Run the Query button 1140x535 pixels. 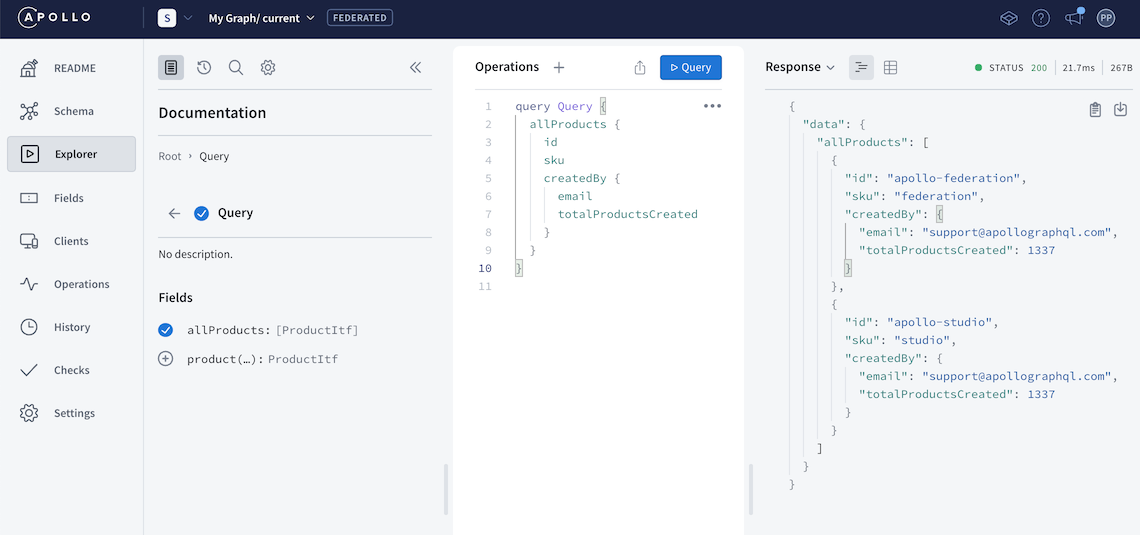(x=691, y=68)
